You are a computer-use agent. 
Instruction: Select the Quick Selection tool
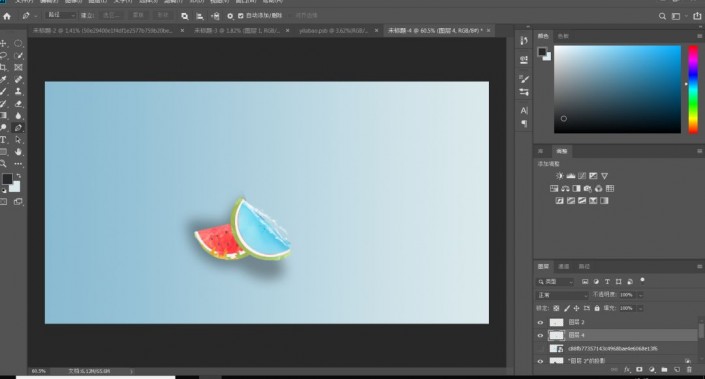(x=18, y=55)
